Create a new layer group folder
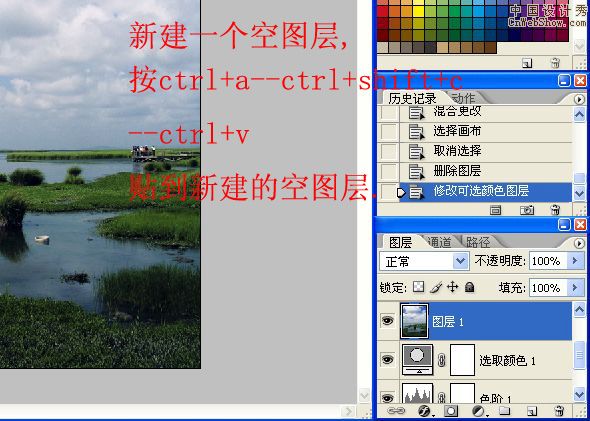590x421 pixels. (x=504, y=410)
